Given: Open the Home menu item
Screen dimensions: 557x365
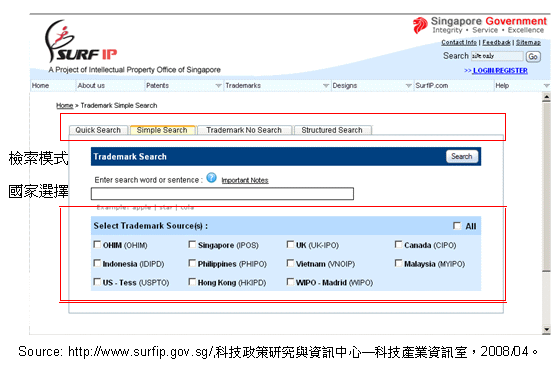Looking at the screenshot, I should 40,86.
